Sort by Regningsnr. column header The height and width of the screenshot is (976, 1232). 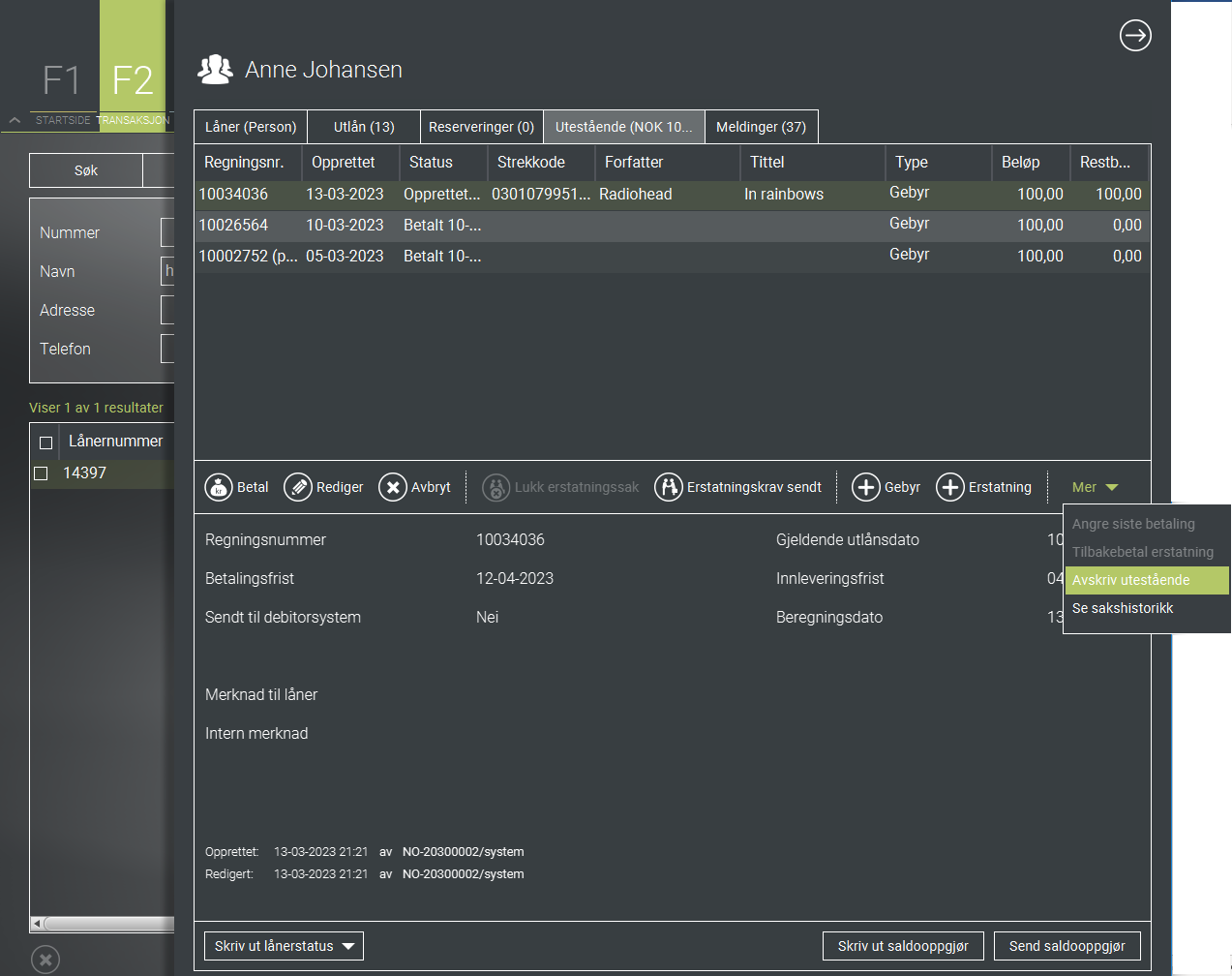point(248,162)
